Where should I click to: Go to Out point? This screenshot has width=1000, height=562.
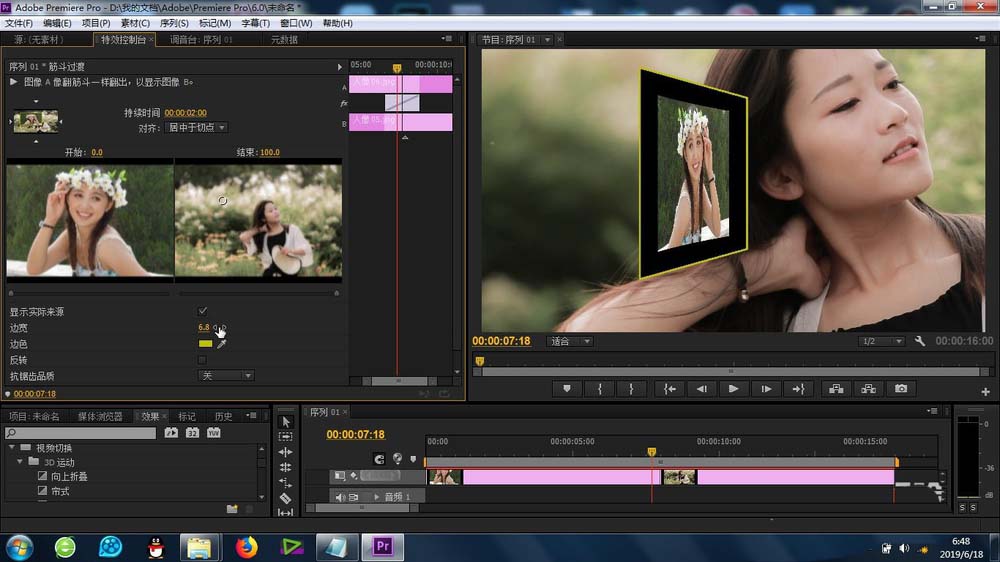[x=798, y=388]
